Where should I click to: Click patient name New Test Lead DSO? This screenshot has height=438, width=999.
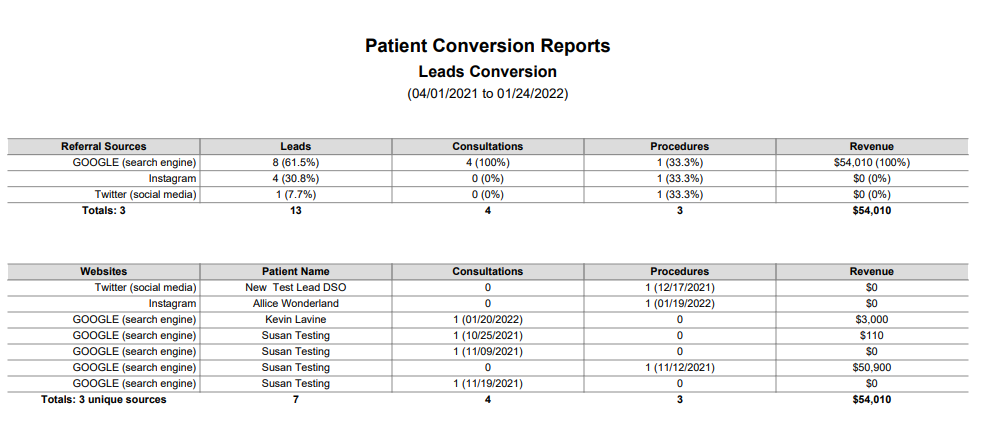pyautogui.click(x=296, y=288)
